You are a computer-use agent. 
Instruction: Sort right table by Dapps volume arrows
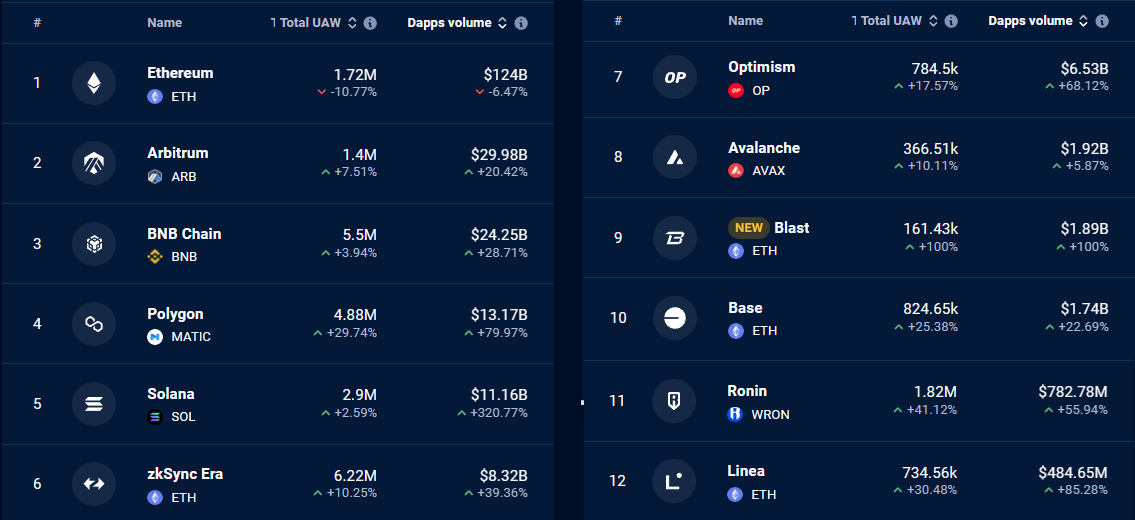pos(1084,21)
